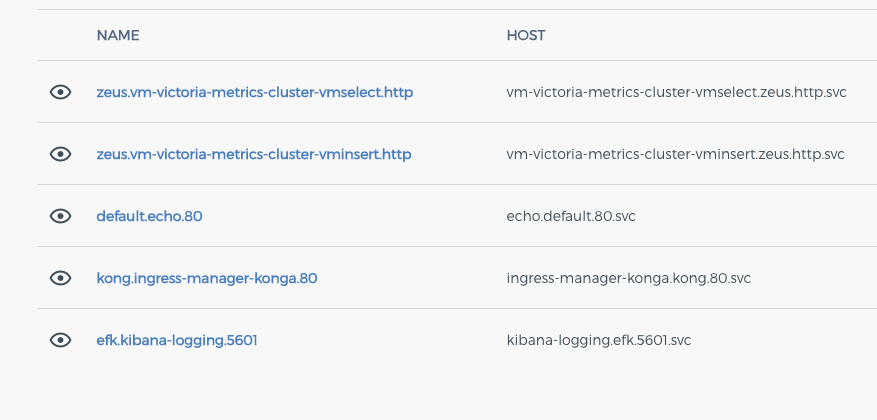Open zeus.vm-victoria-metrics-cluster-vmselect.http service link
Image resolution: width=877 pixels, height=420 pixels.
point(254,92)
